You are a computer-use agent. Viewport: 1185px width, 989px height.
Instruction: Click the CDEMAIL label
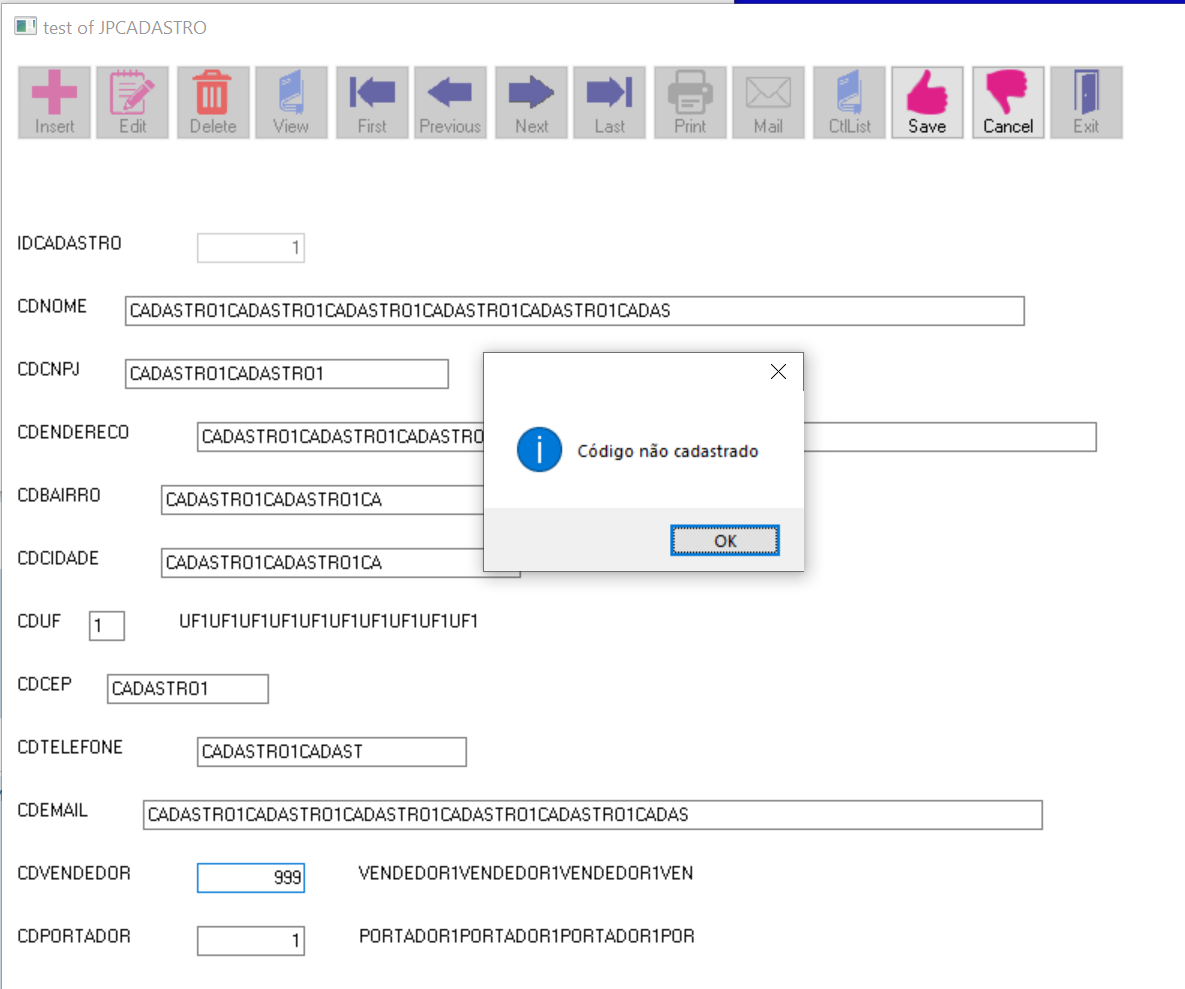[x=52, y=810]
